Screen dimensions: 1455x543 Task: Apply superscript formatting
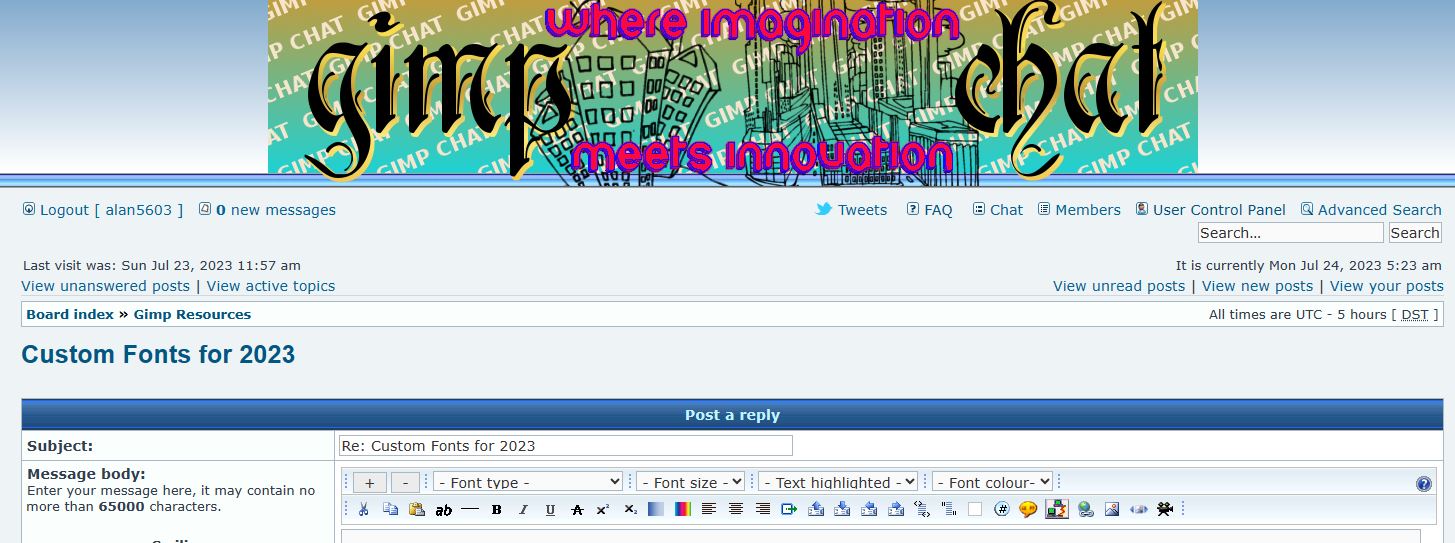click(x=603, y=509)
